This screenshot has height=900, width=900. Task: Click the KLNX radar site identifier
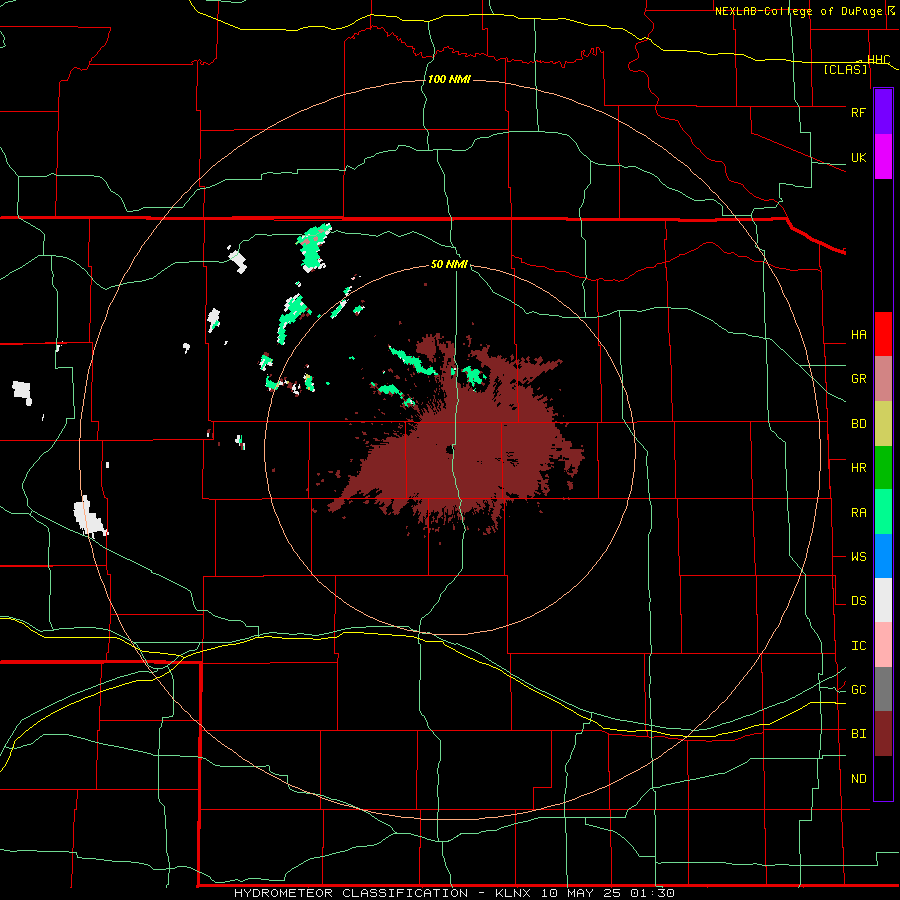coord(515,893)
